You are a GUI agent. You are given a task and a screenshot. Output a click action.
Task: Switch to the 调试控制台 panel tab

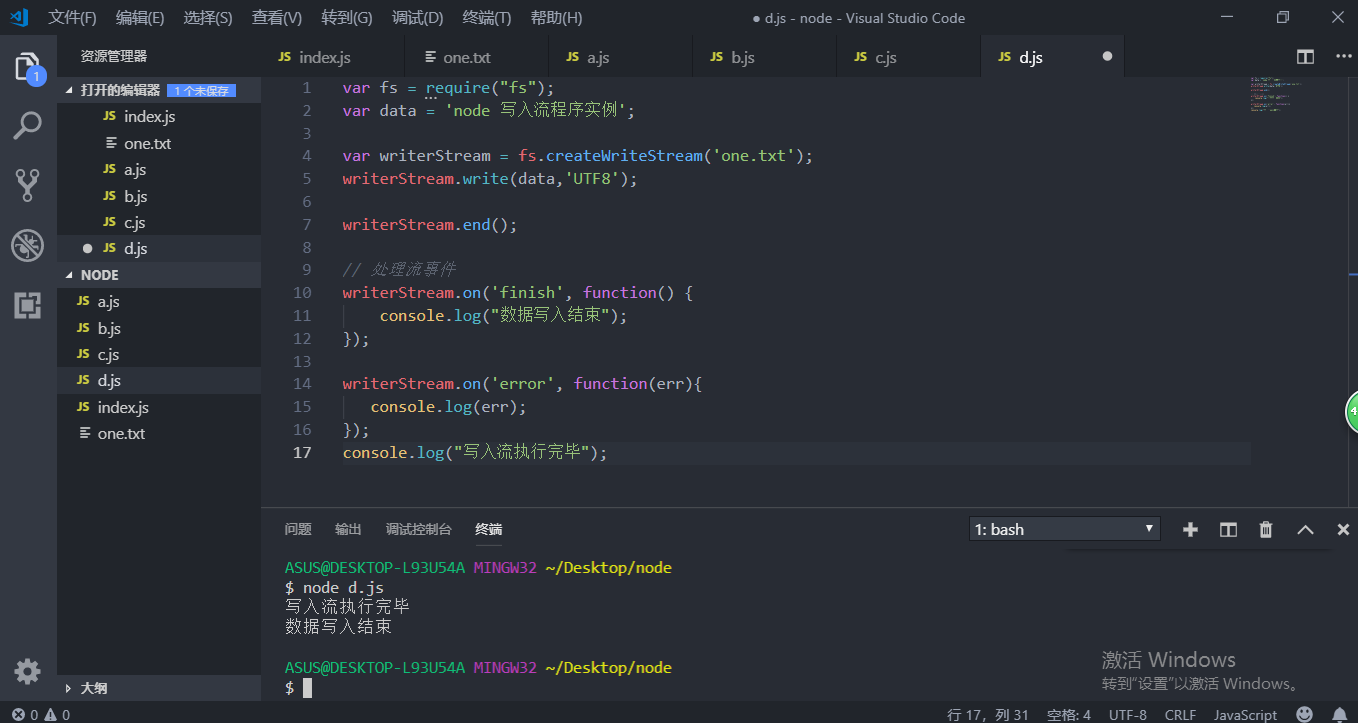[x=419, y=529]
